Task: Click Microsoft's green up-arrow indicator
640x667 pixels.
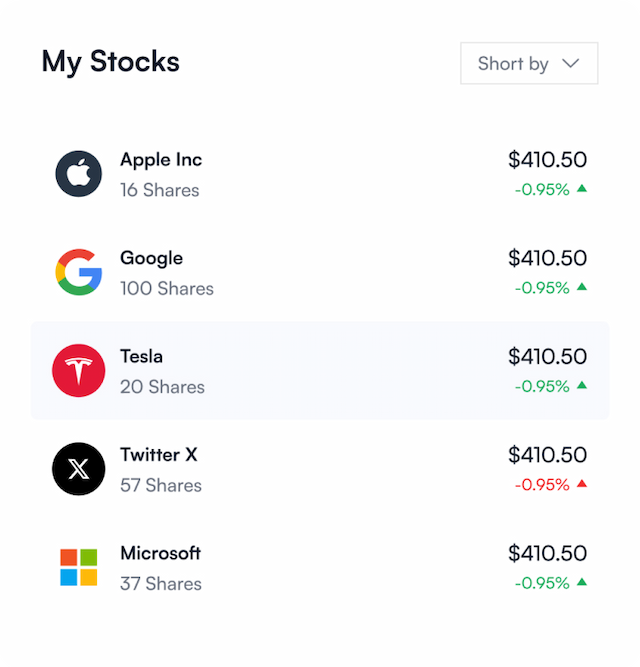Action: point(582,582)
